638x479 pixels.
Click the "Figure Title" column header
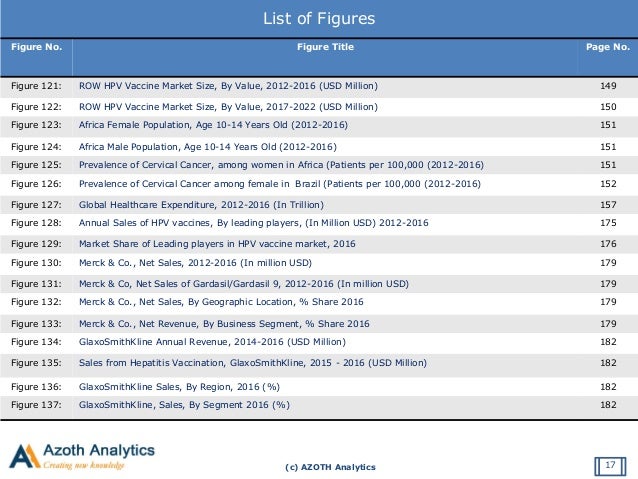(x=326, y=47)
